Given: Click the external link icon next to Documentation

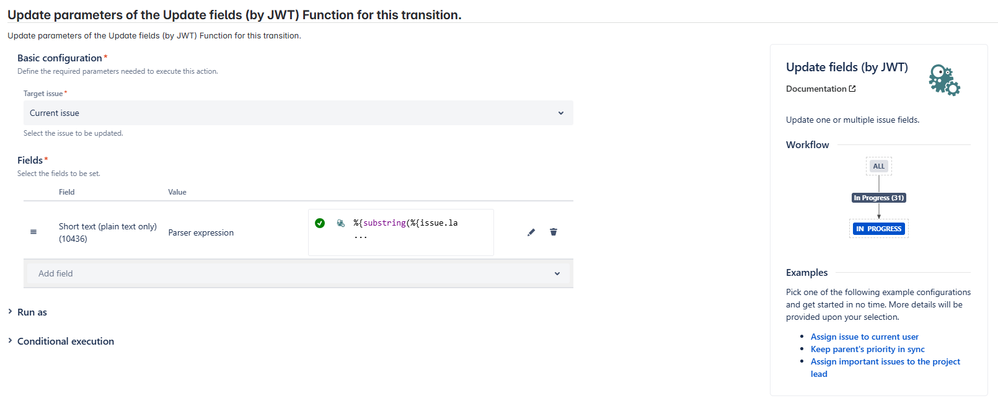Looking at the screenshot, I should tap(852, 89).
